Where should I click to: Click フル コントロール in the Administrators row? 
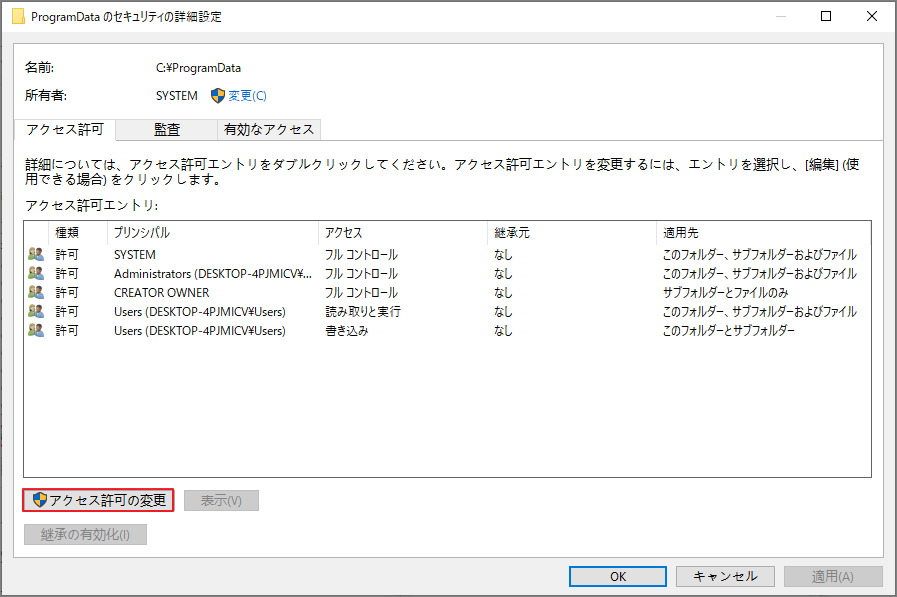click(x=361, y=273)
